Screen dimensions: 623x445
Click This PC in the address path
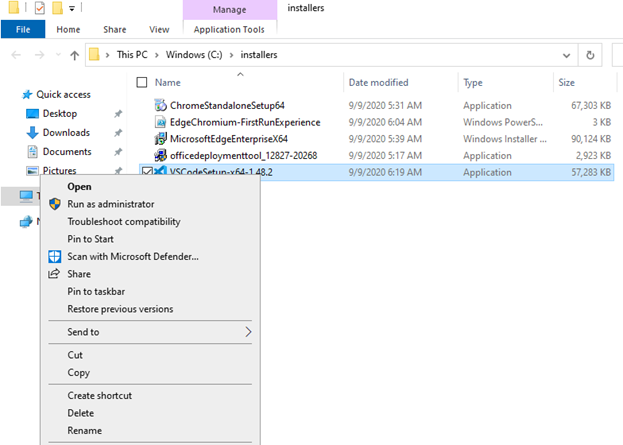[132, 54]
